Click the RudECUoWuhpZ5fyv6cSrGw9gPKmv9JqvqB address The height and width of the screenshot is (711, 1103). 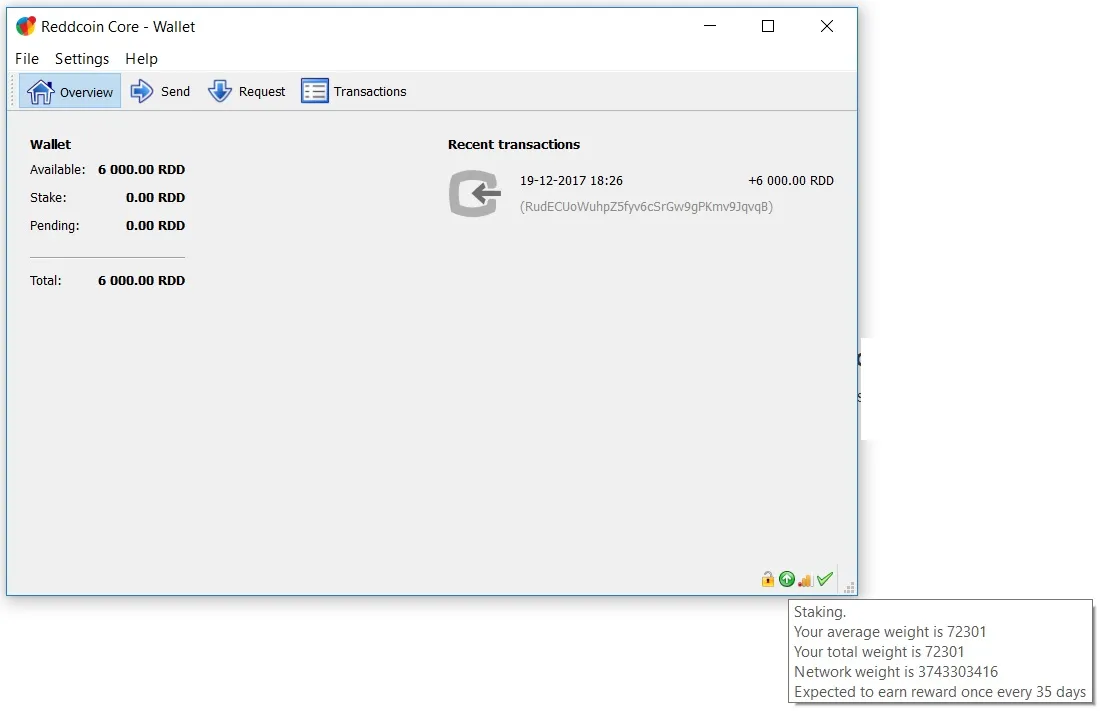pos(646,207)
